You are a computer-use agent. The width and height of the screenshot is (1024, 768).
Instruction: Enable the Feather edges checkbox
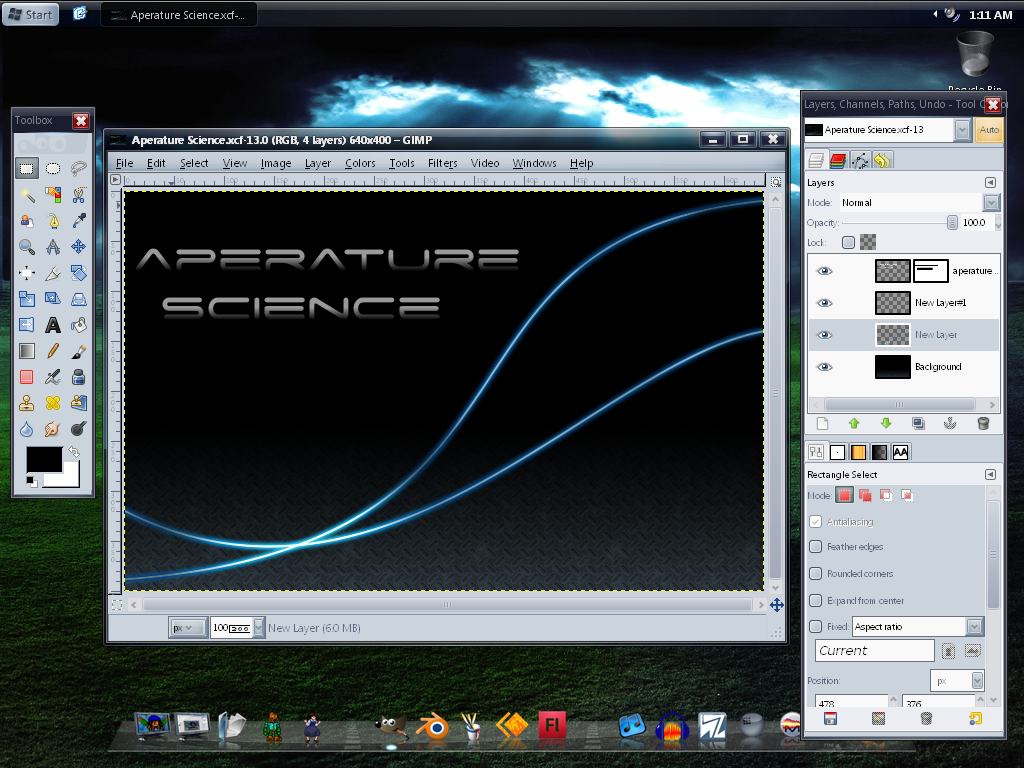816,547
